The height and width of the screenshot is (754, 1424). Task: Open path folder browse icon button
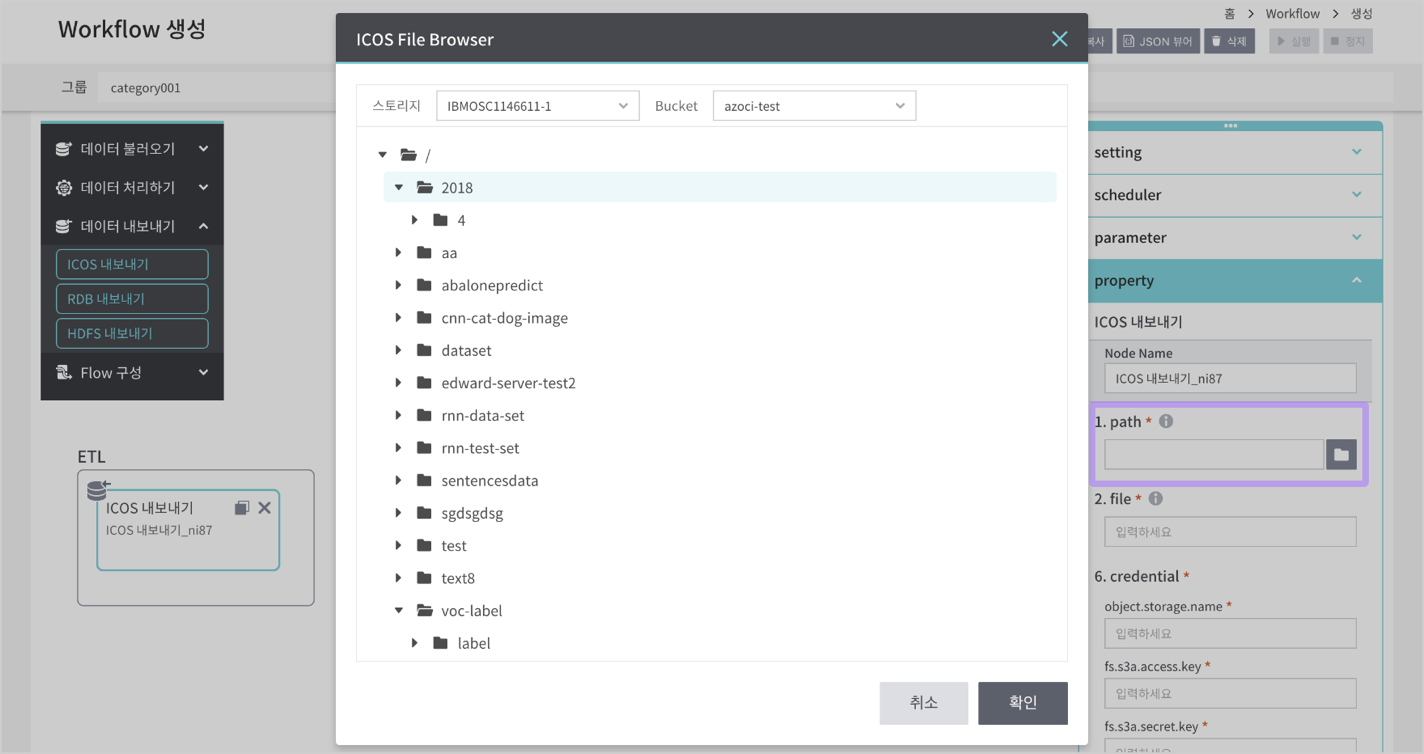pos(1342,455)
